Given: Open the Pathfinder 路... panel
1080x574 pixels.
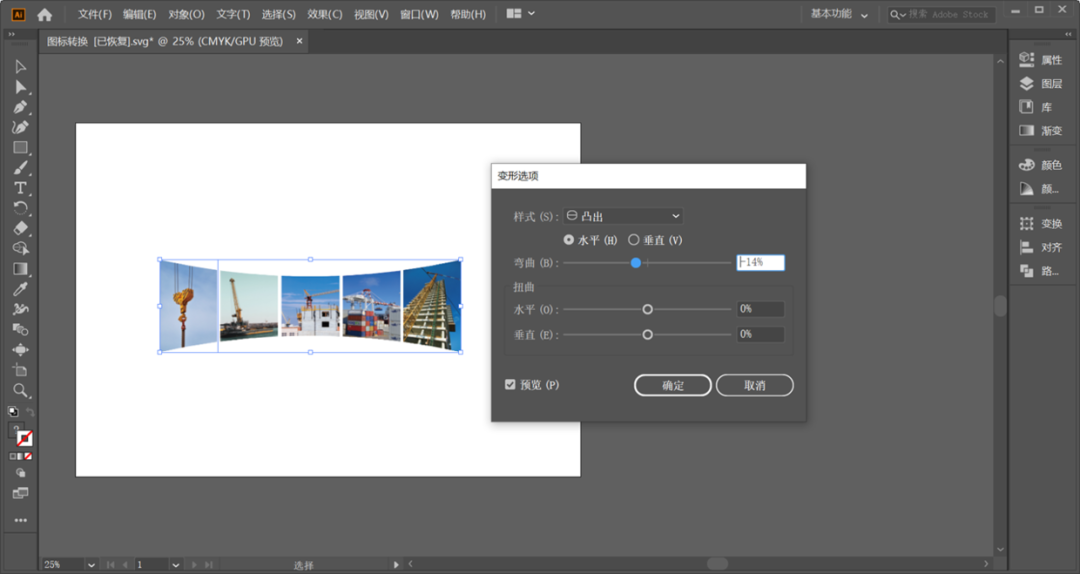Looking at the screenshot, I should [1039, 271].
